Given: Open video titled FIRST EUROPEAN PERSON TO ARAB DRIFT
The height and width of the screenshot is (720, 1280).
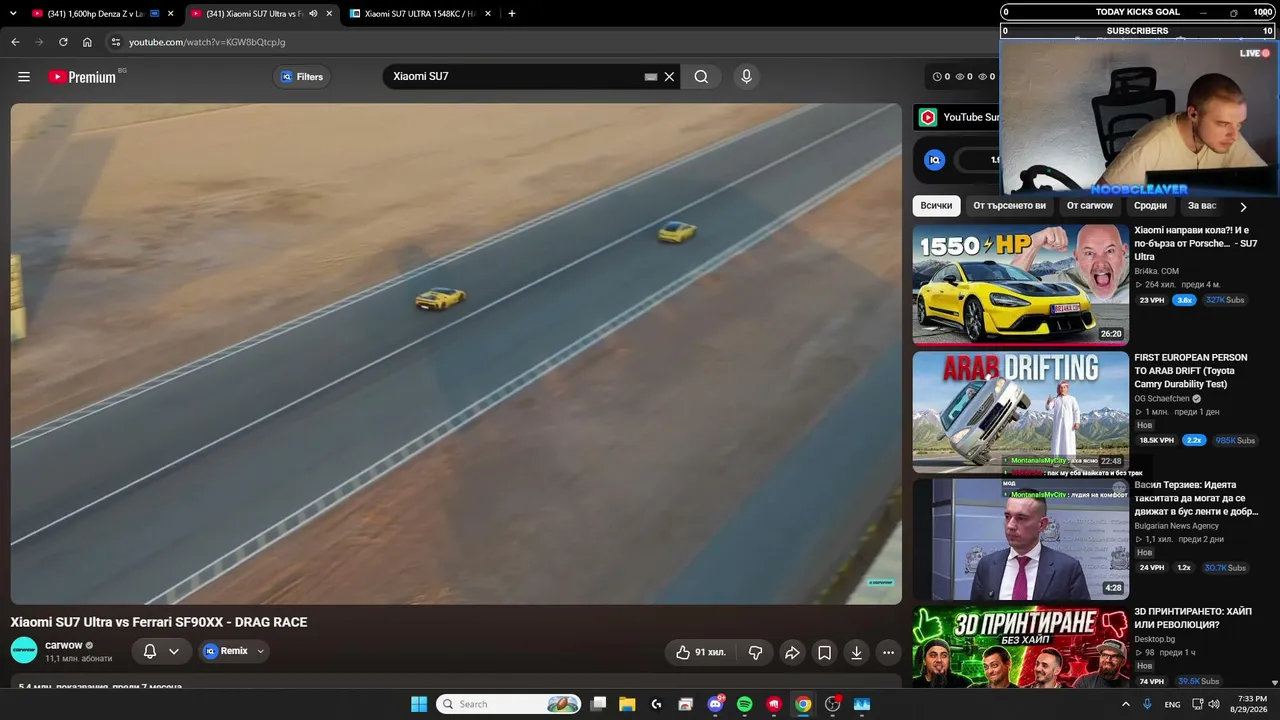Looking at the screenshot, I should [1191, 371].
